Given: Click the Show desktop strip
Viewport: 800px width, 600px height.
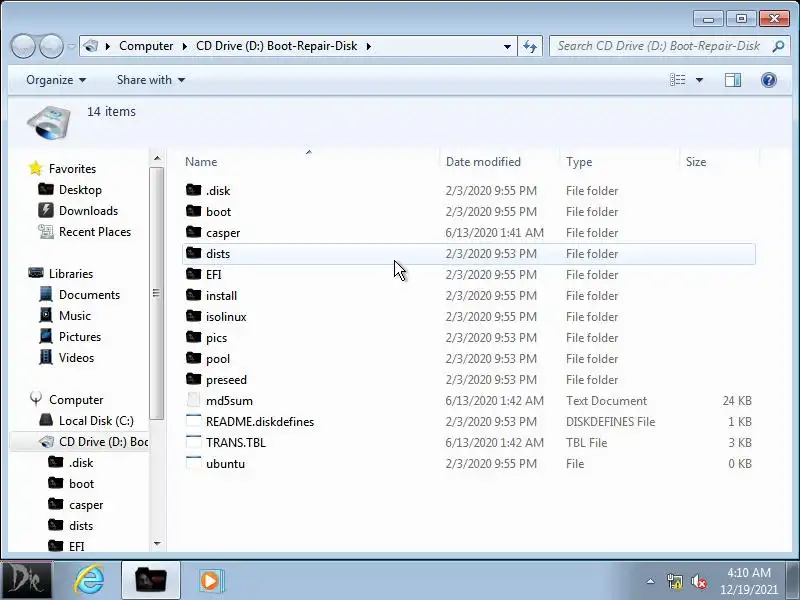Looking at the screenshot, I should [793, 581].
